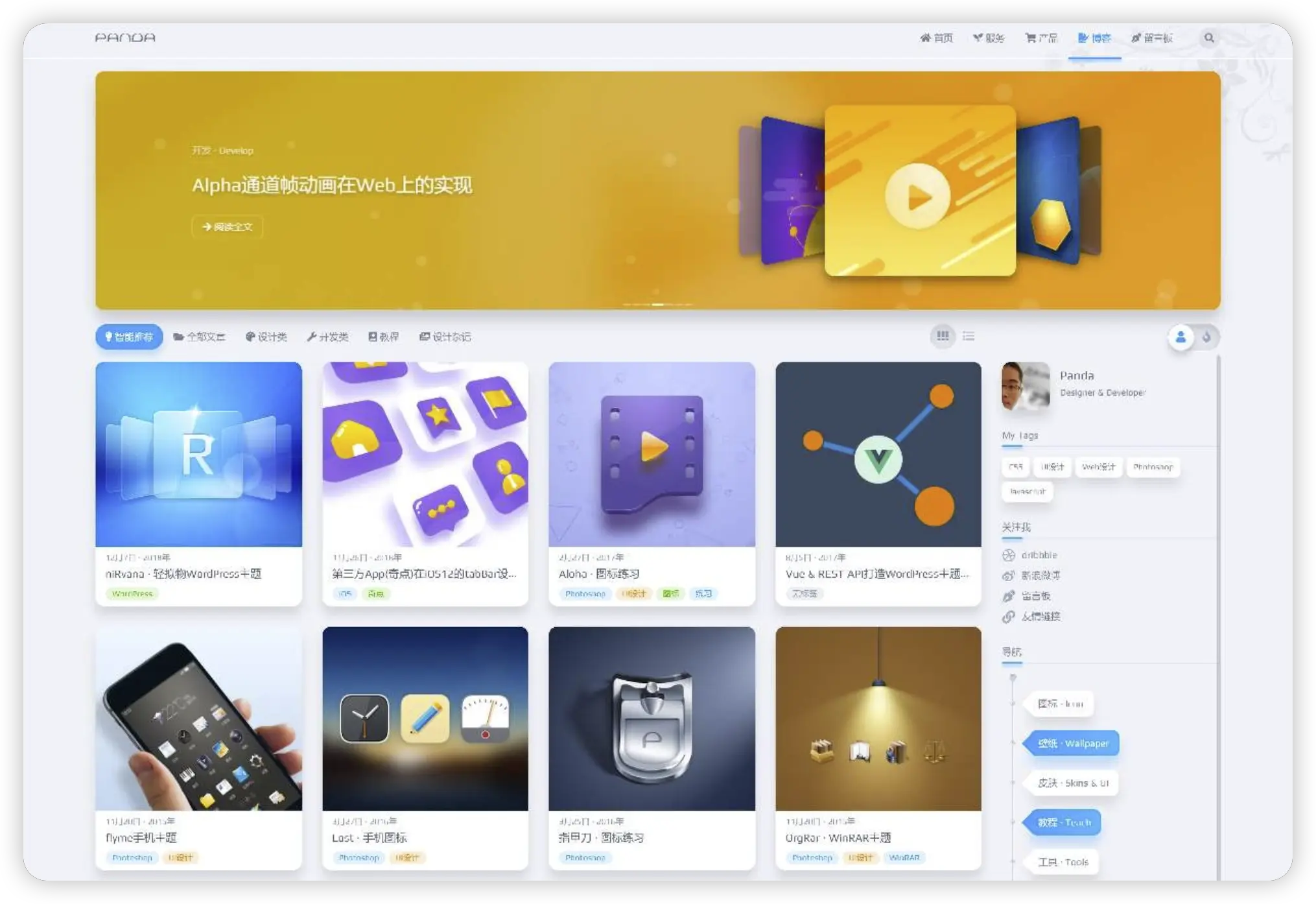Click the Panda profile avatar
1316x904 pixels.
1026,386
